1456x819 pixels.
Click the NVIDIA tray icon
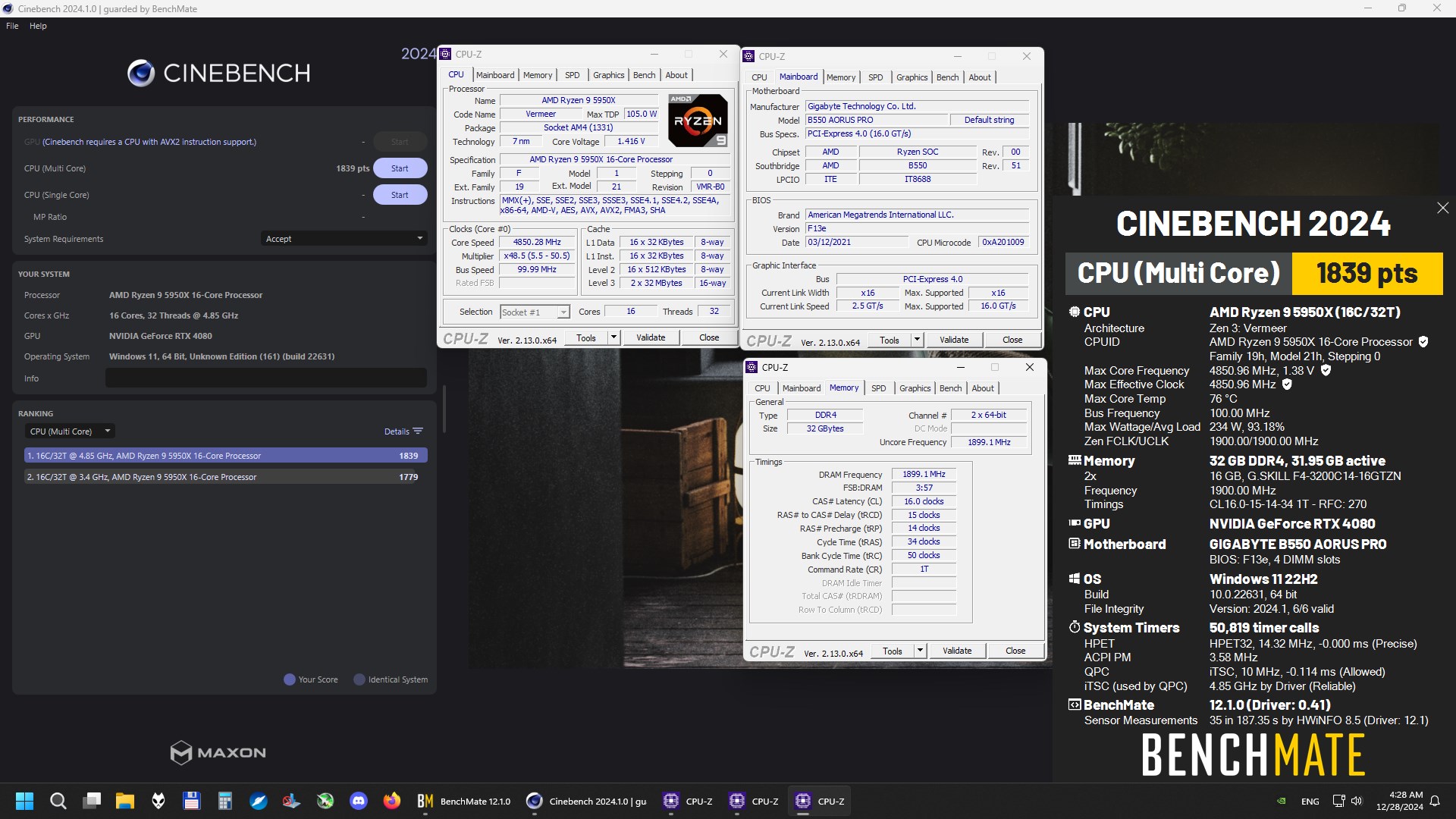click(1282, 801)
